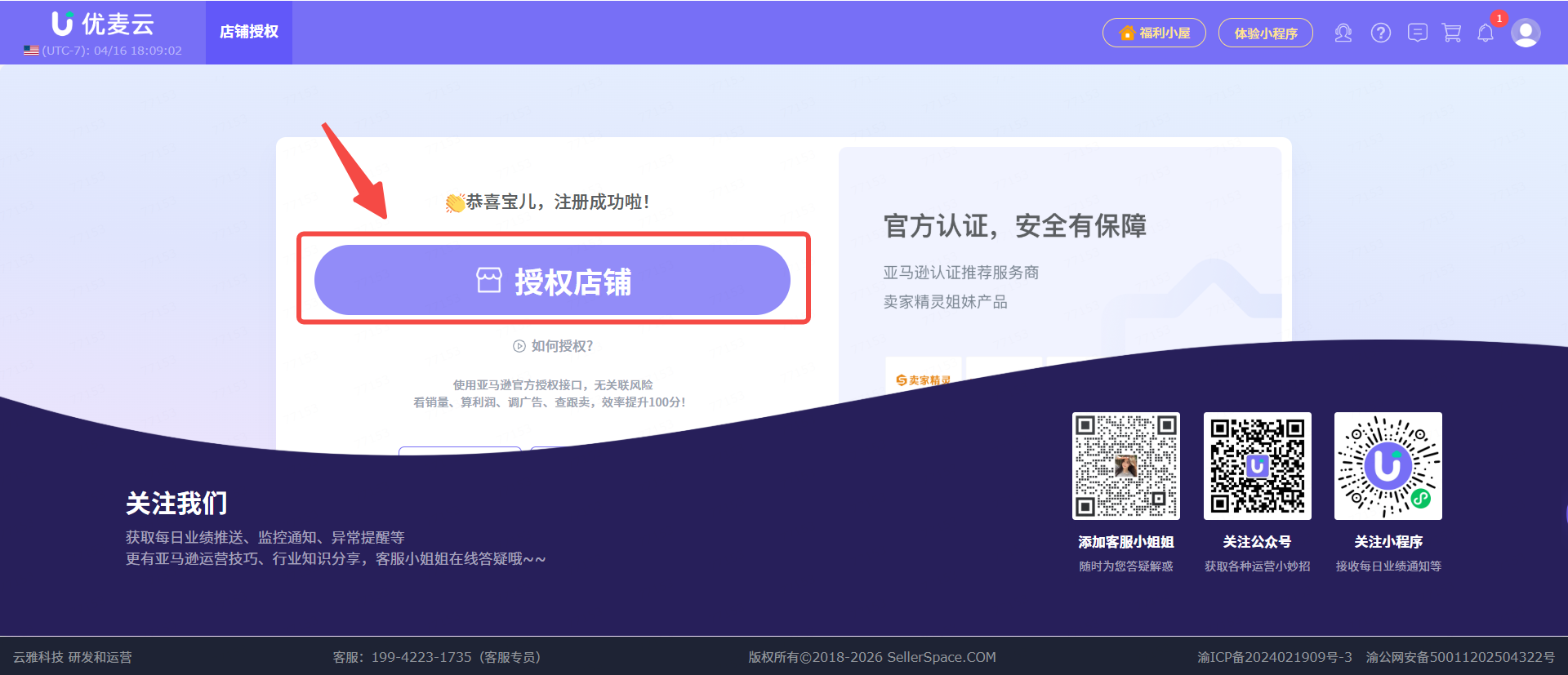Click the 关注我们 heading

pyautogui.click(x=176, y=504)
